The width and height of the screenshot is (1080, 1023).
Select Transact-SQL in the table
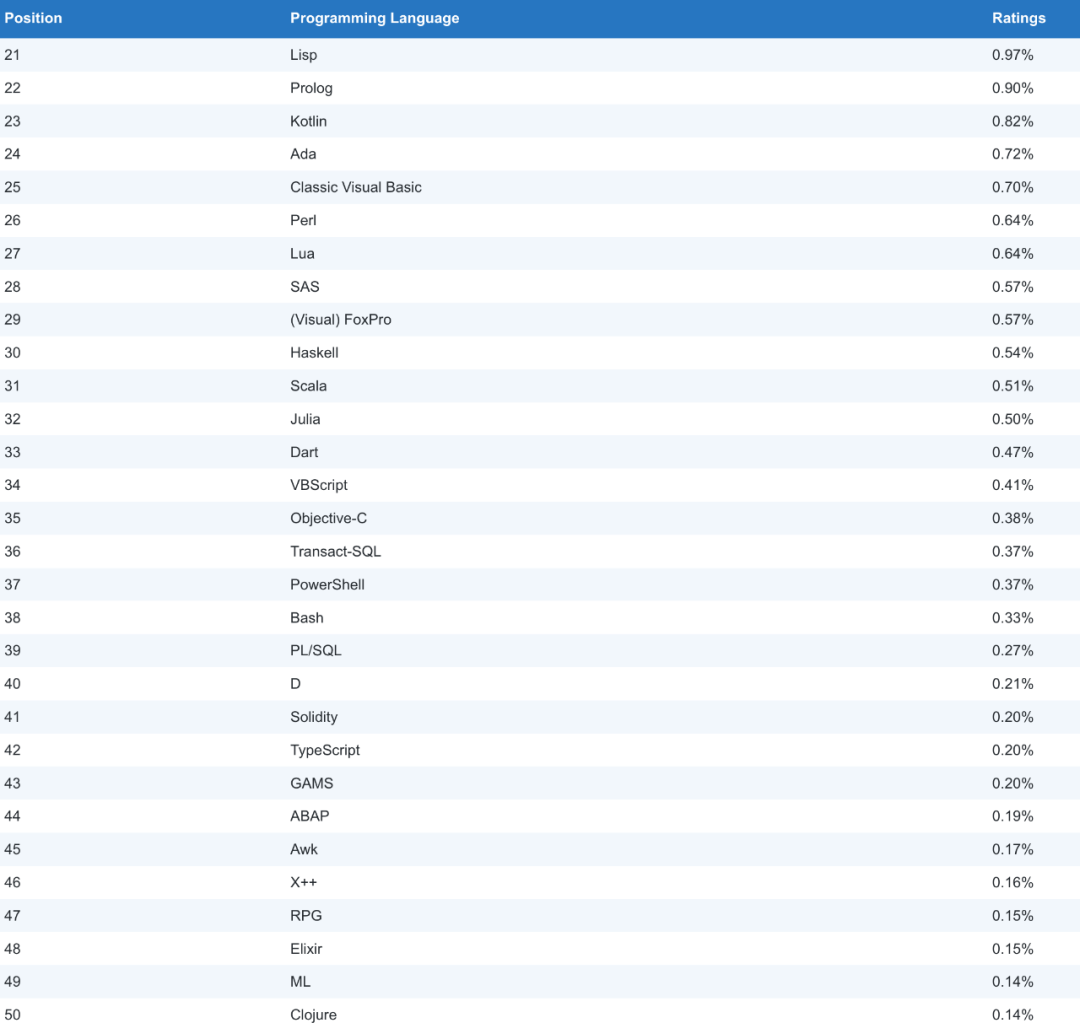click(335, 551)
